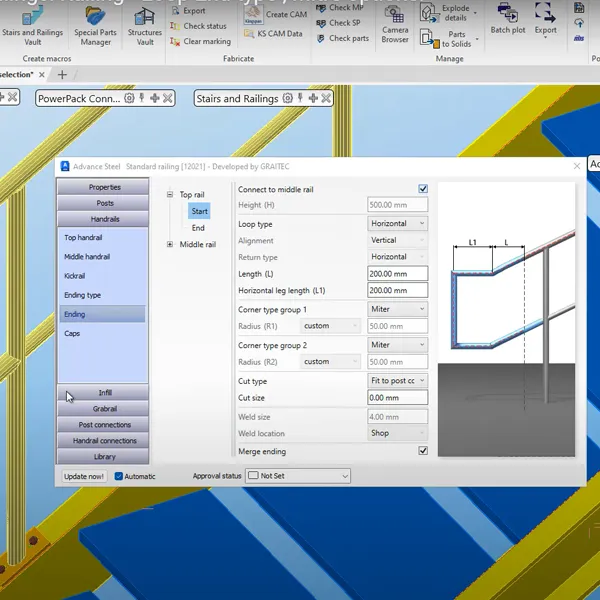Select Ending item in Handrails list
The image size is (600, 600).
click(102, 314)
